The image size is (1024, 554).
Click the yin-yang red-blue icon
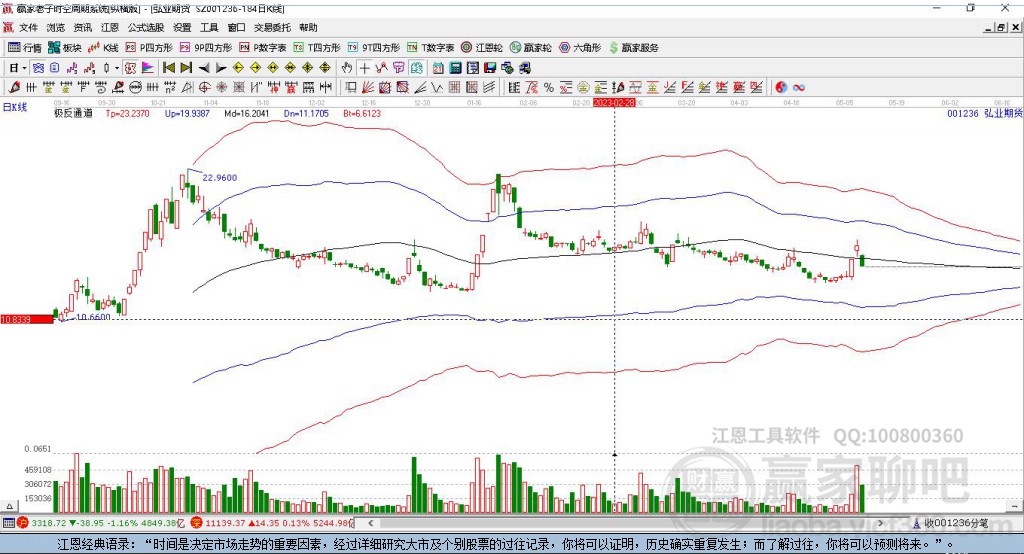pos(780,87)
